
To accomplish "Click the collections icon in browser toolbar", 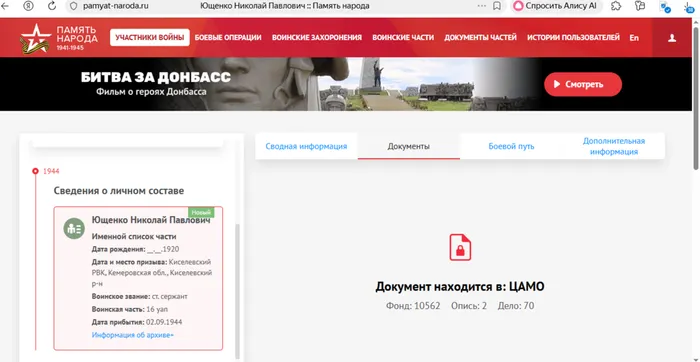I will pyautogui.click(x=640, y=6).
